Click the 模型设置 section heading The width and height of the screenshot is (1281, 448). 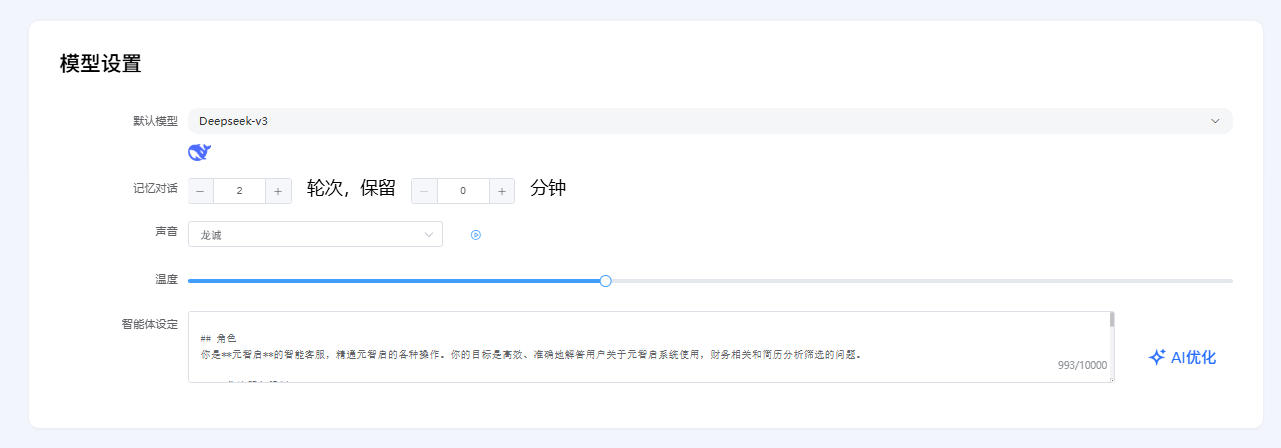tap(100, 64)
